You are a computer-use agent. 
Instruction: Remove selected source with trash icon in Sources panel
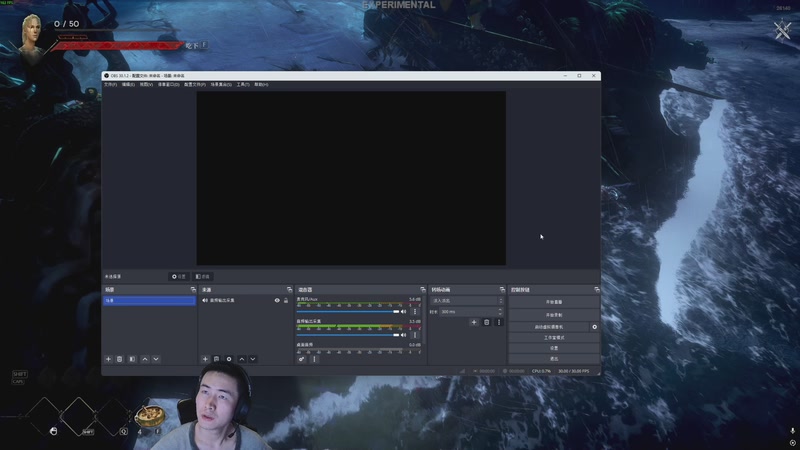tap(216, 359)
